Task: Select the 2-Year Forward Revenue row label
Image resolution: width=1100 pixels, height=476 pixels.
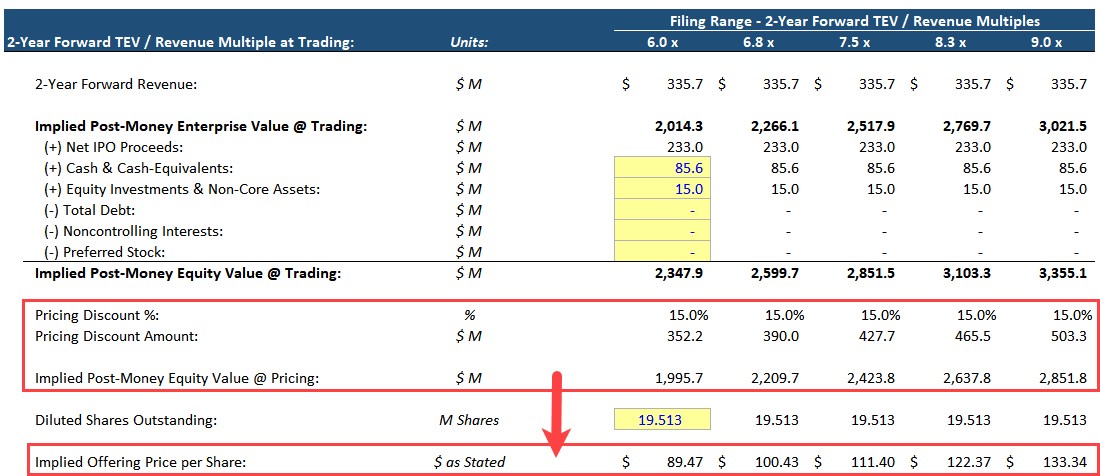Action: tap(116, 85)
